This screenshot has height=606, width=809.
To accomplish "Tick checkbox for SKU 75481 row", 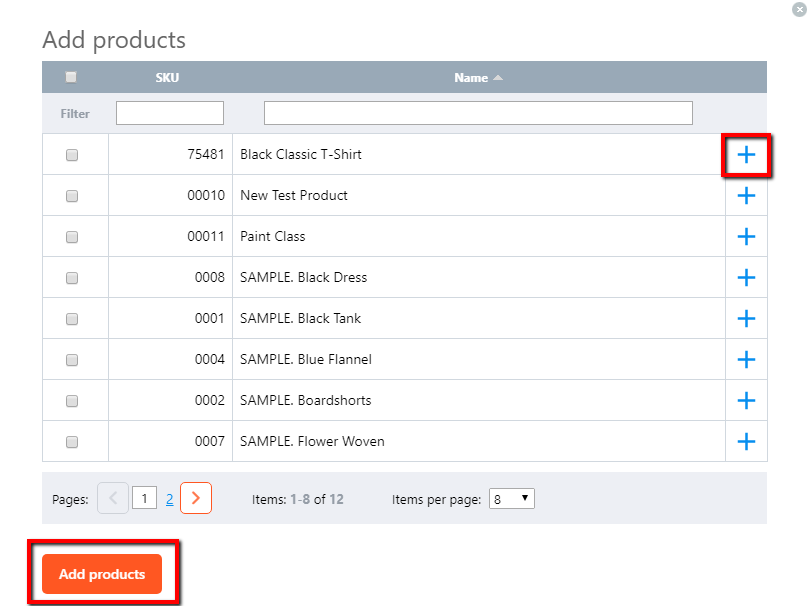I will (x=72, y=155).
